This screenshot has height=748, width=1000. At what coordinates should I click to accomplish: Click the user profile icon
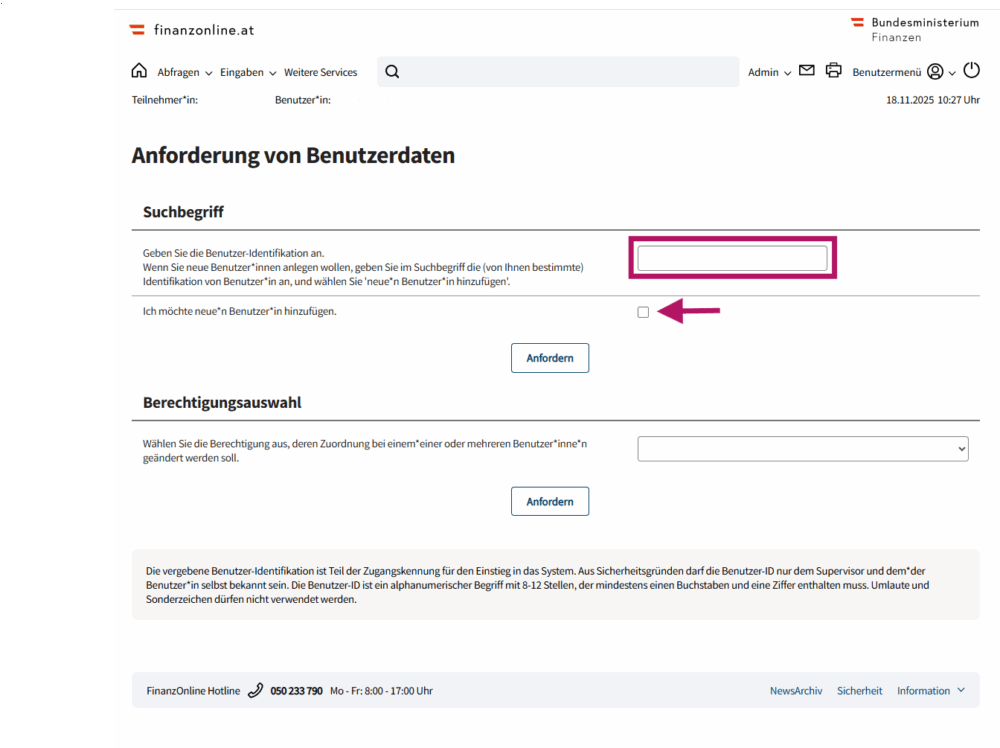pyautogui.click(x=935, y=72)
